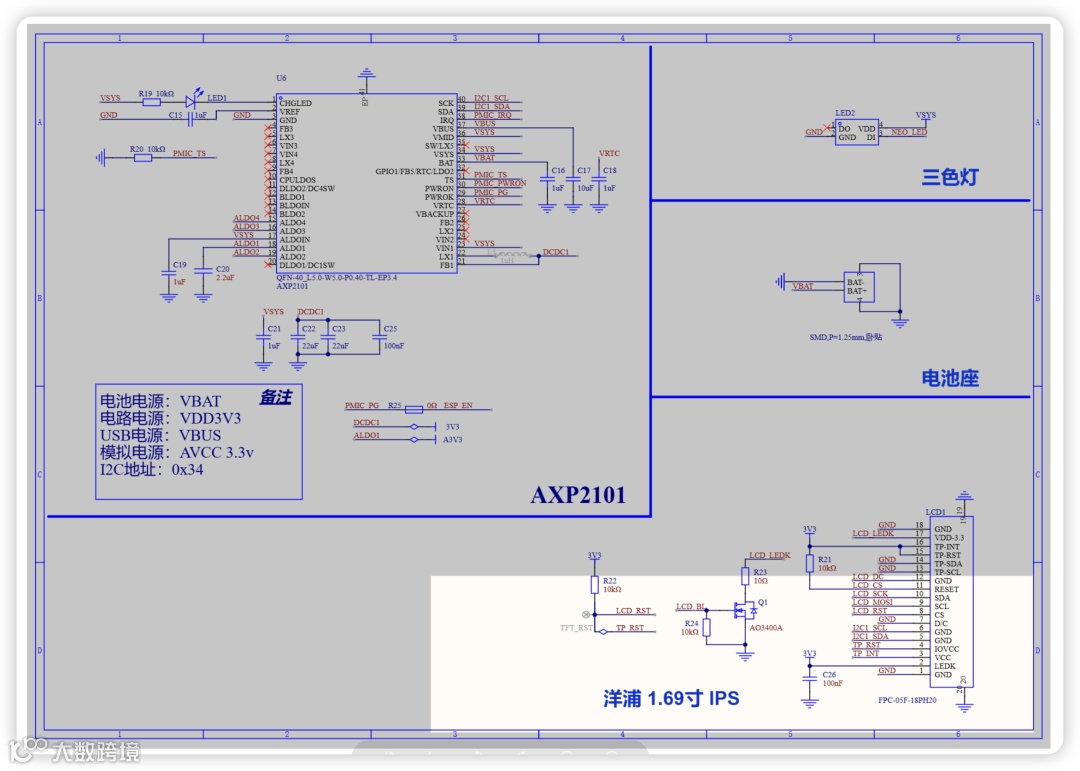Click the AO3400A part label
The width and height of the screenshot is (1080, 771).
coord(766,628)
